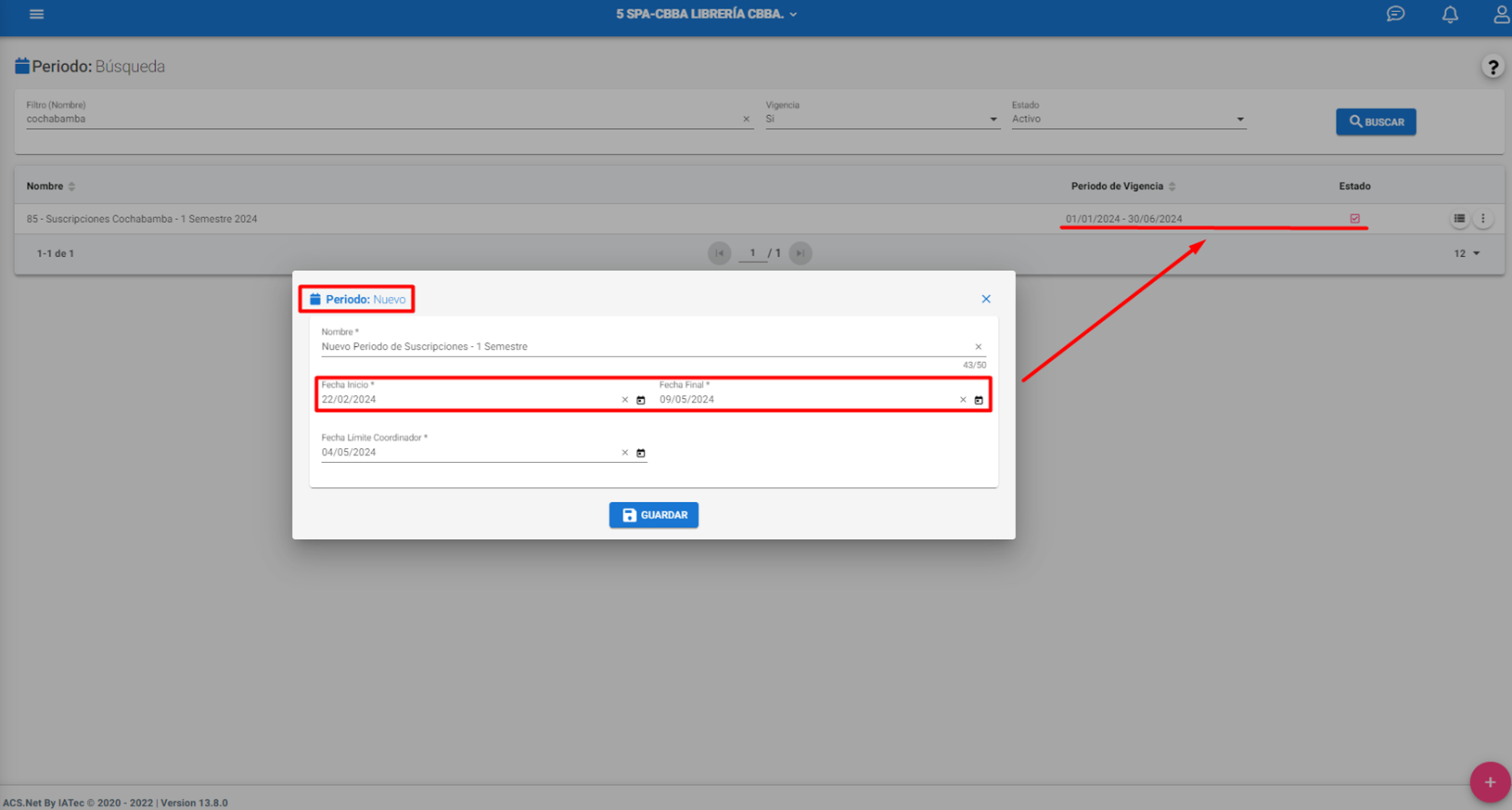The height and width of the screenshot is (810, 1512).
Task: Clear the Fecha Limite Coordinador date
Action: tap(624, 453)
